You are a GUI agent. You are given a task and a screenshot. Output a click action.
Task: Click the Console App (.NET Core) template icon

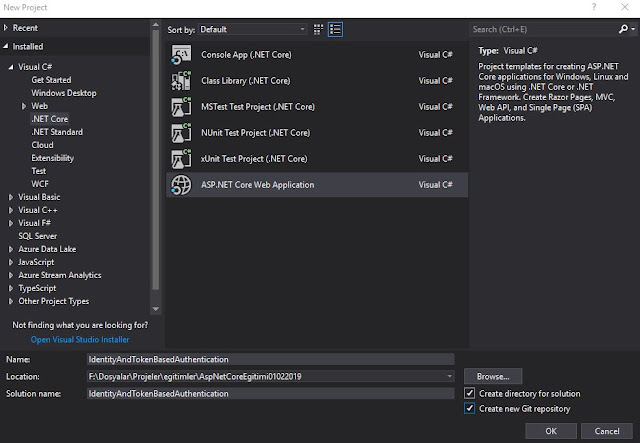coord(181,55)
